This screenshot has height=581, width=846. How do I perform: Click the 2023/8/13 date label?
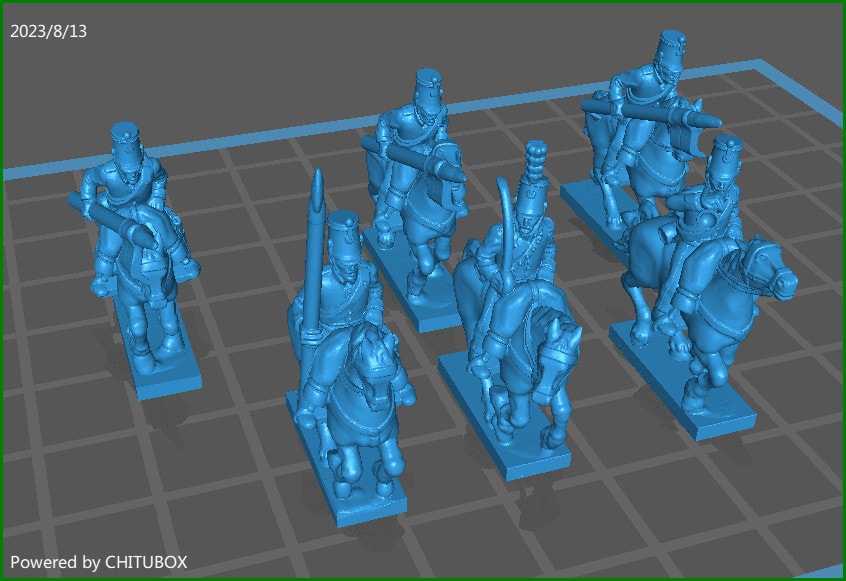47,30
